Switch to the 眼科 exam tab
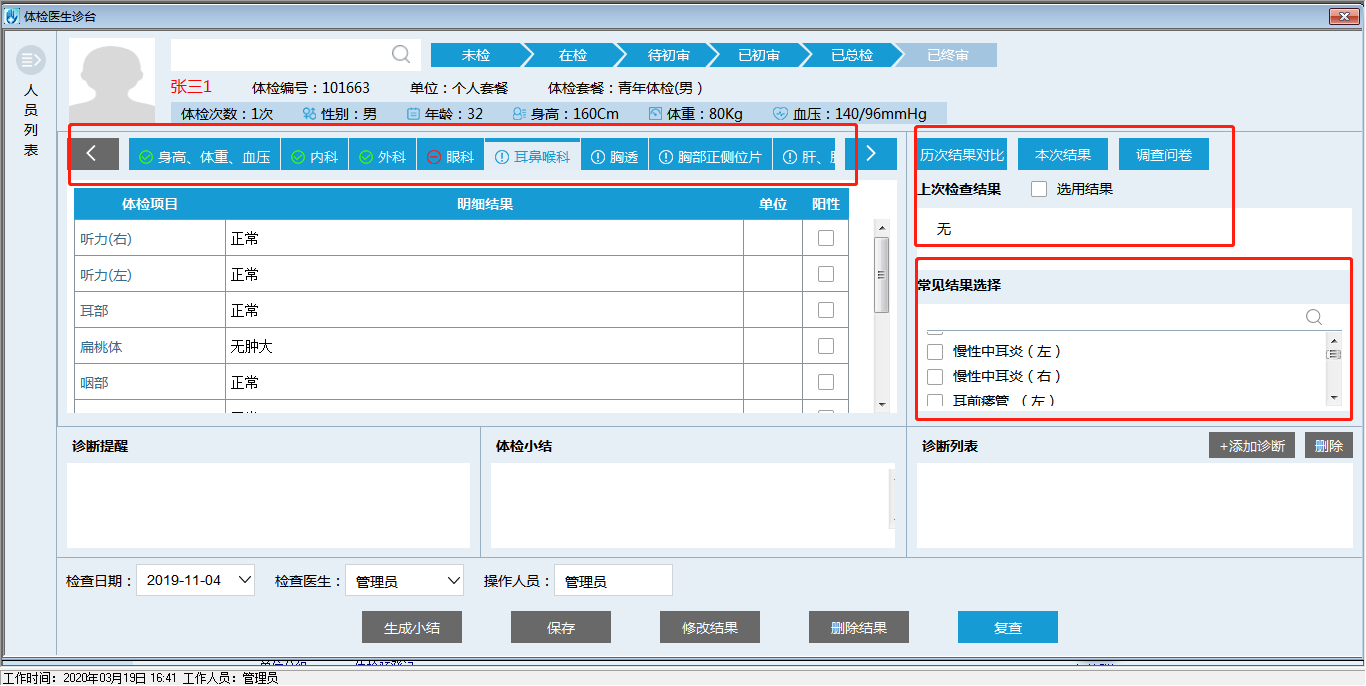The width and height of the screenshot is (1366, 686). pyautogui.click(x=450, y=157)
